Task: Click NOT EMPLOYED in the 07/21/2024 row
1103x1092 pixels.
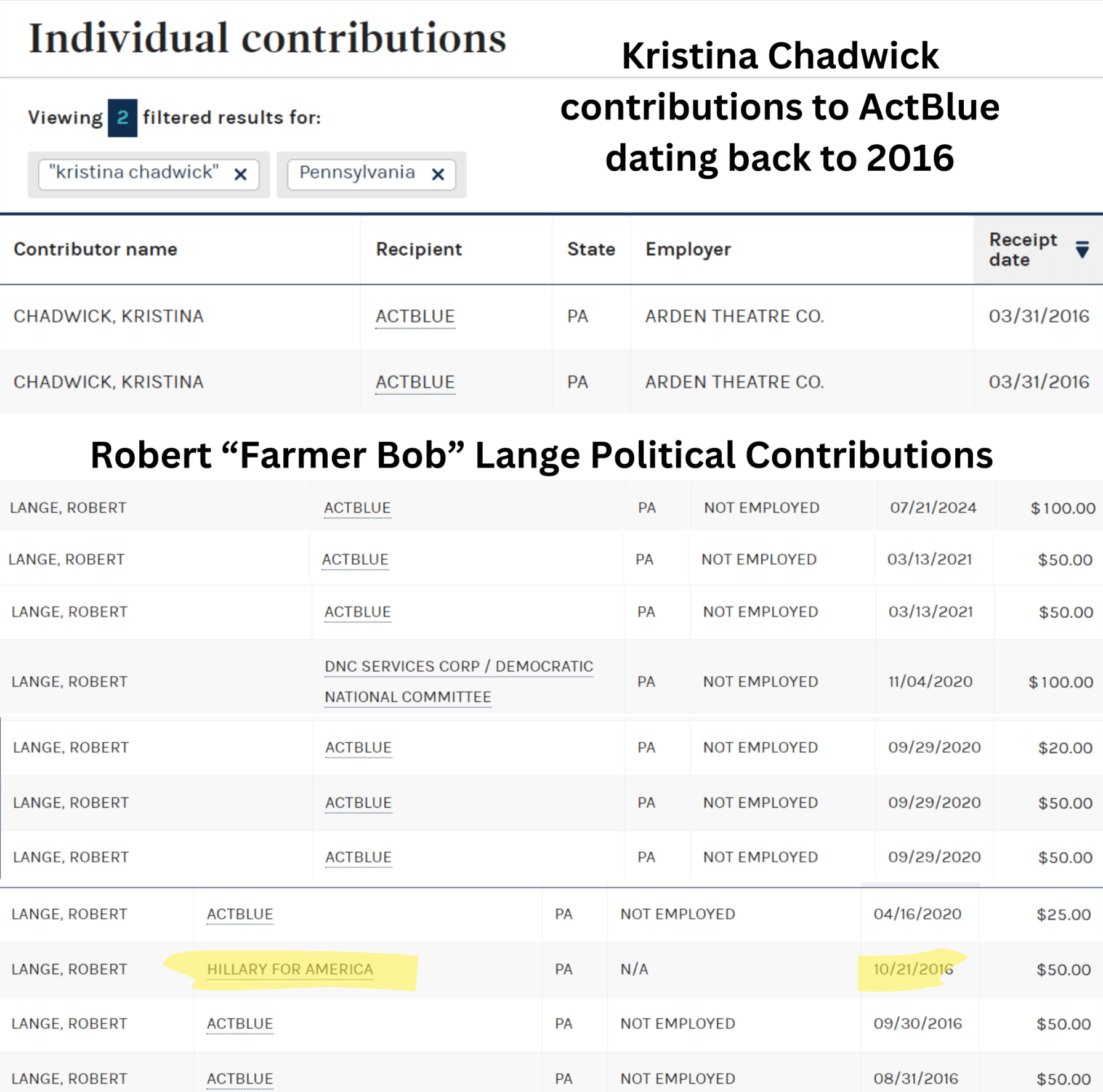Action: click(x=762, y=508)
